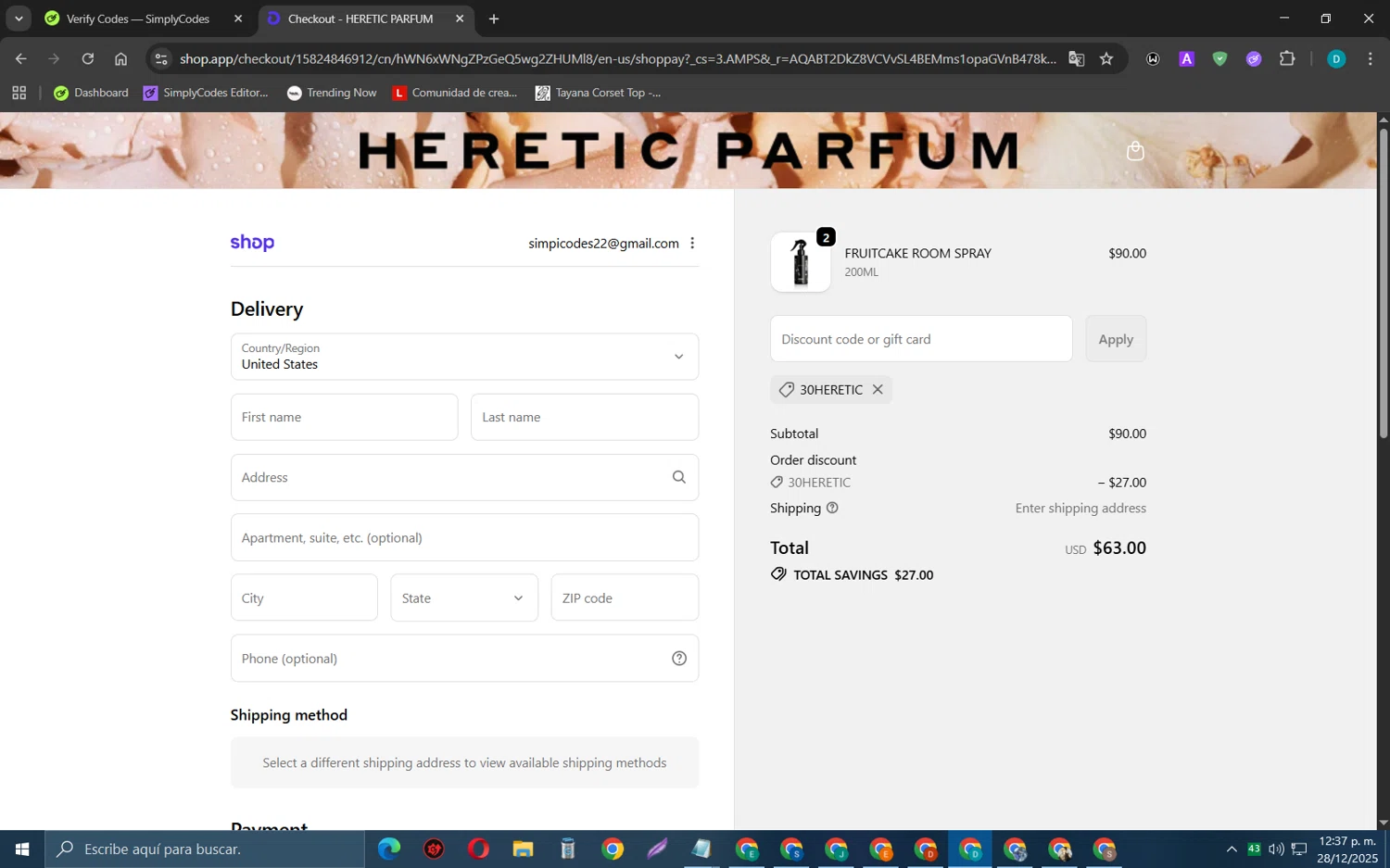This screenshot has width=1390, height=868.
Task: Open Dashboard bookmark
Action: coord(91,93)
